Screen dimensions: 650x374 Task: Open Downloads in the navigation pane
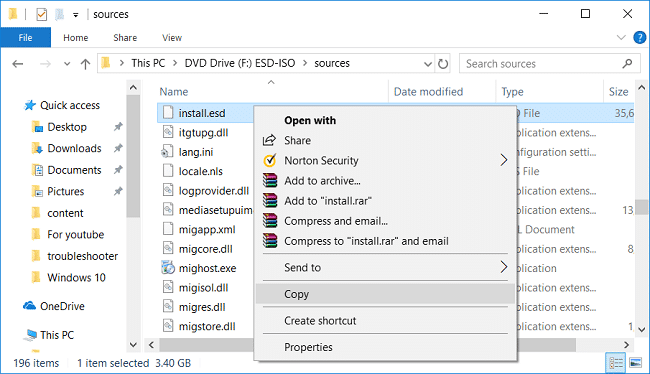pos(74,148)
